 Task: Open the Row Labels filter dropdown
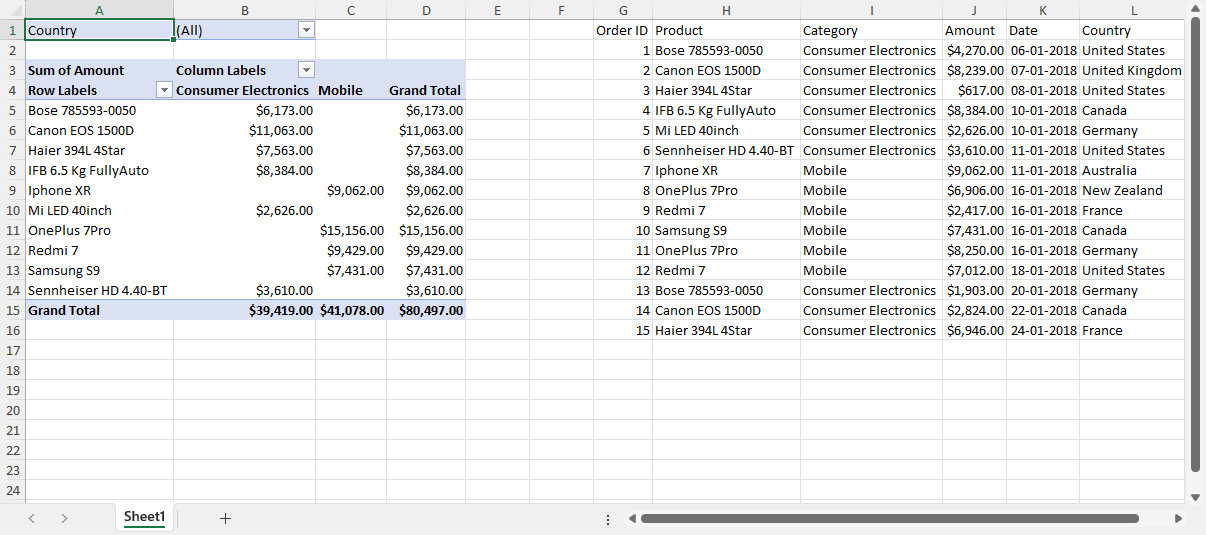[x=165, y=90]
